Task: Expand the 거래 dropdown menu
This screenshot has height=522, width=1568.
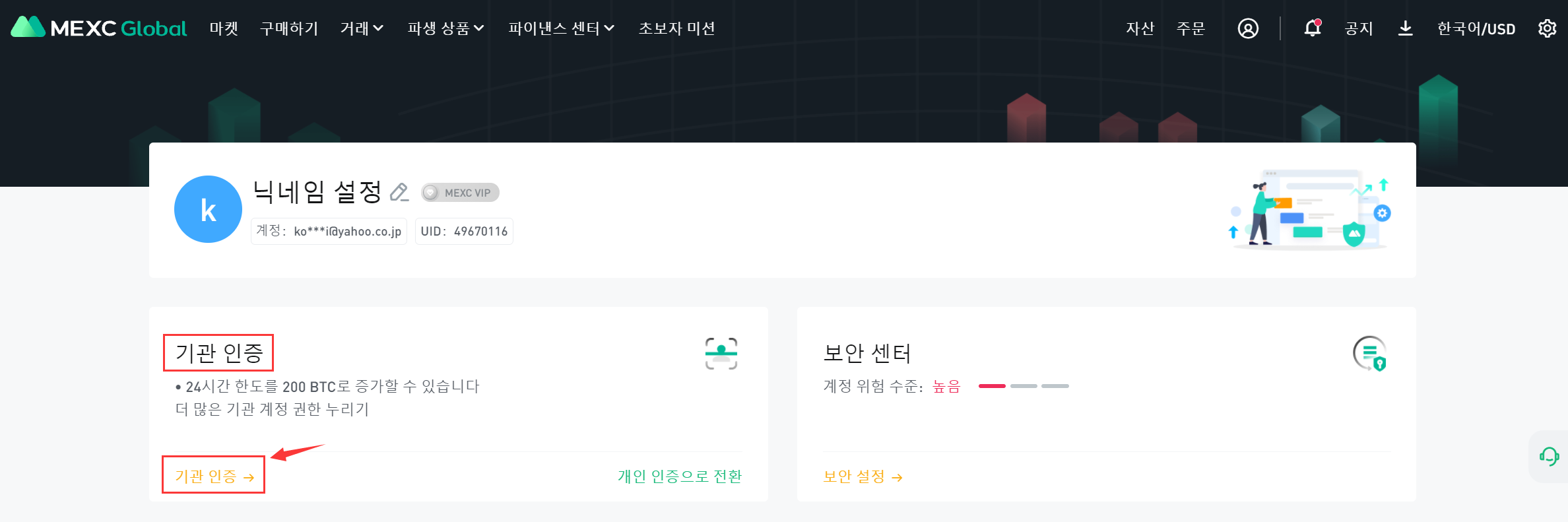Action: click(362, 28)
